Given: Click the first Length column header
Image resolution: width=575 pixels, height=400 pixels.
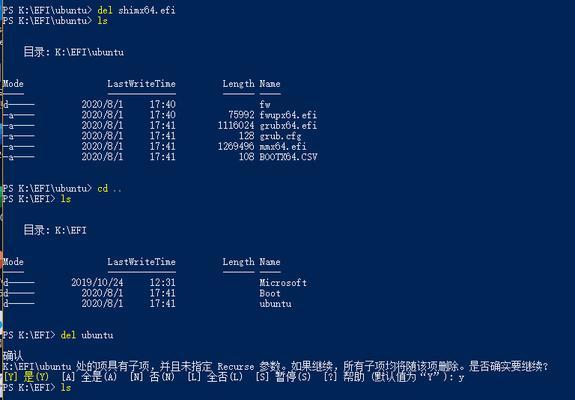Looking at the screenshot, I should coord(238,84).
